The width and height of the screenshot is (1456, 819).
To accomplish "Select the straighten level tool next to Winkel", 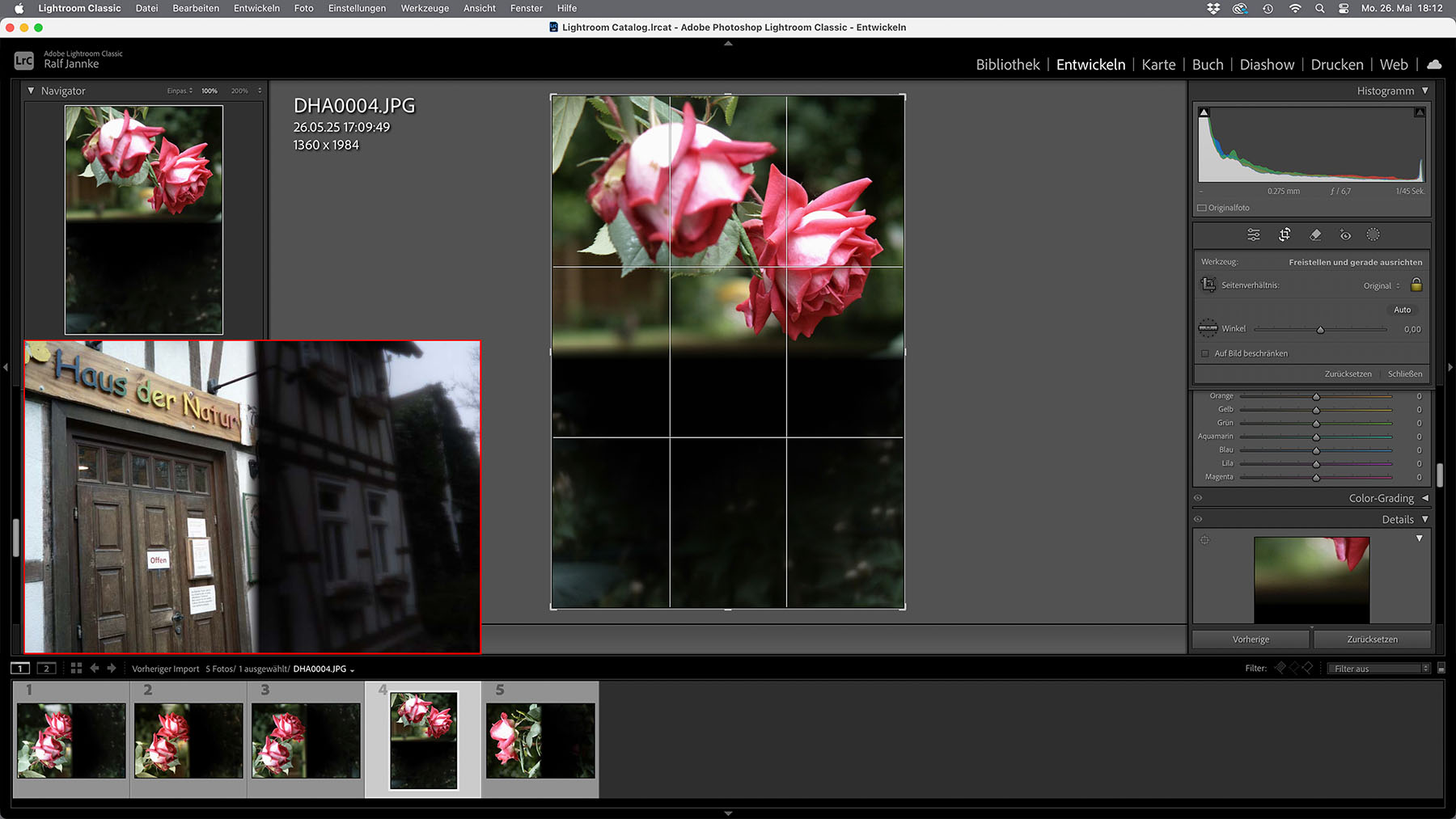I will (1208, 328).
